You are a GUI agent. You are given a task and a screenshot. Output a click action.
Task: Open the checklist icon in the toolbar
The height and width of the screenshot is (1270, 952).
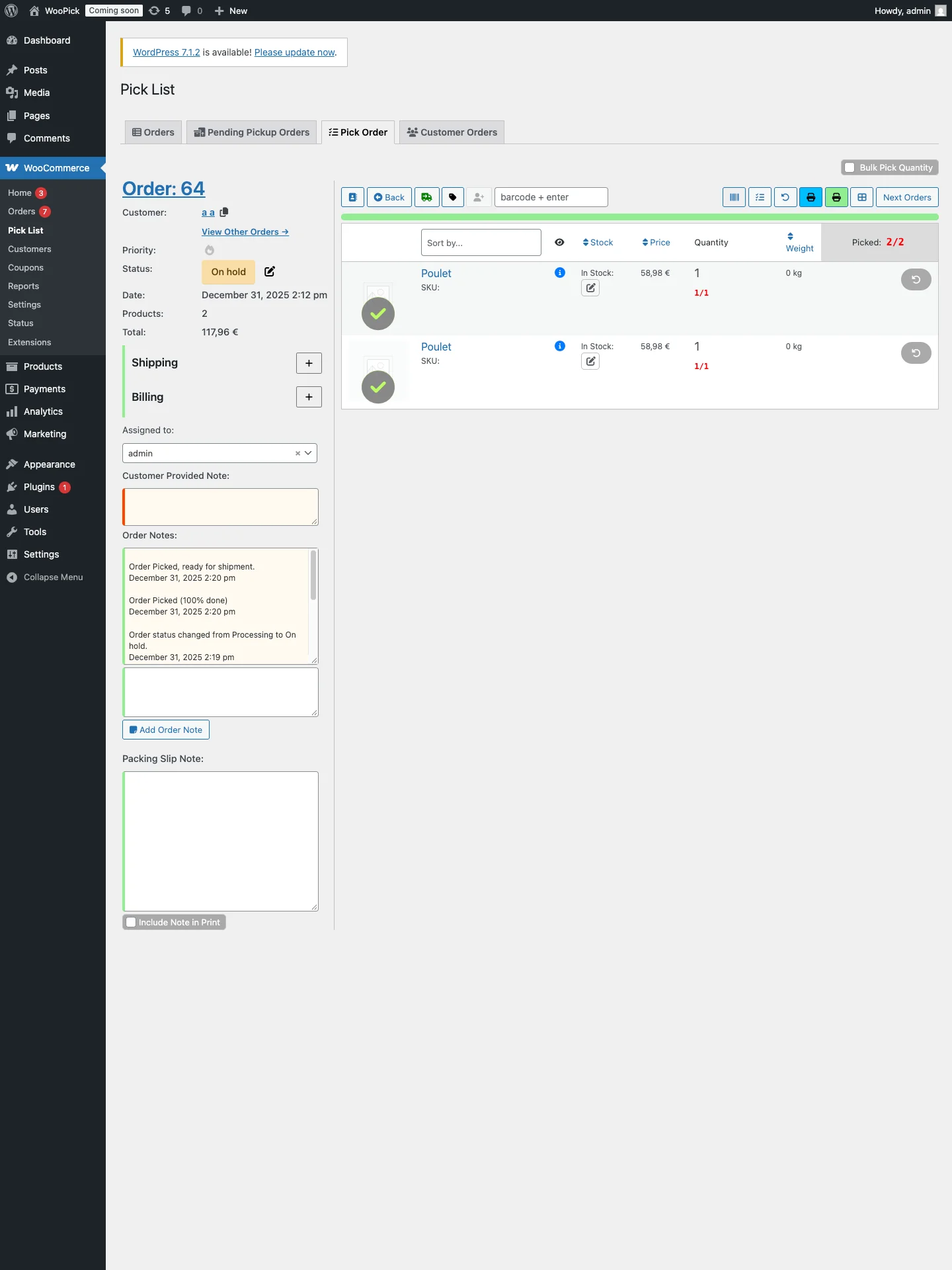[760, 197]
